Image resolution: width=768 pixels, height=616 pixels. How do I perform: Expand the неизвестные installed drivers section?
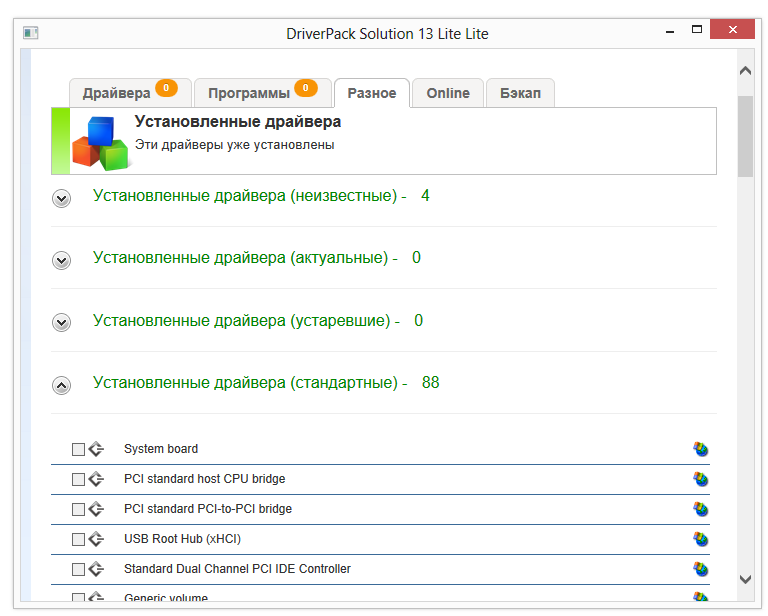point(62,198)
